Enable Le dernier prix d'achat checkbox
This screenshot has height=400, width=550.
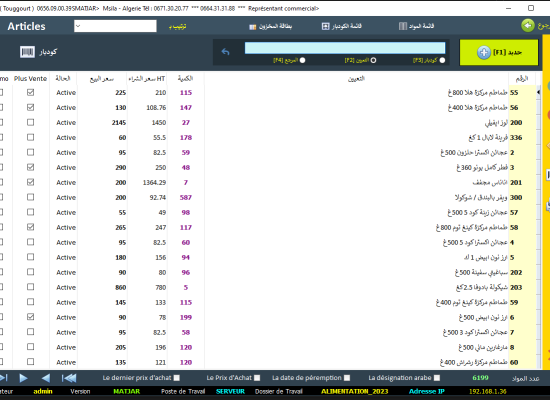[x=177, y=378]
